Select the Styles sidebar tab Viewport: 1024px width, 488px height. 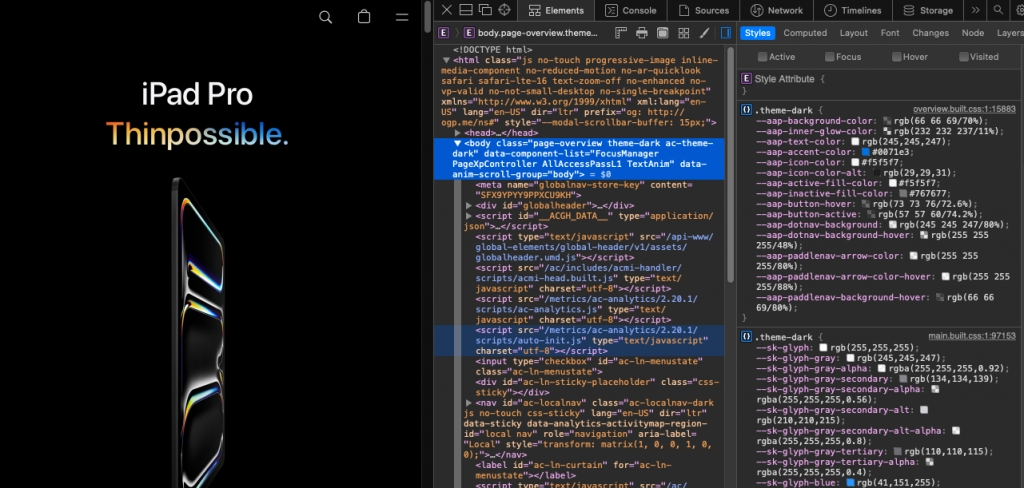click(758, 33)
